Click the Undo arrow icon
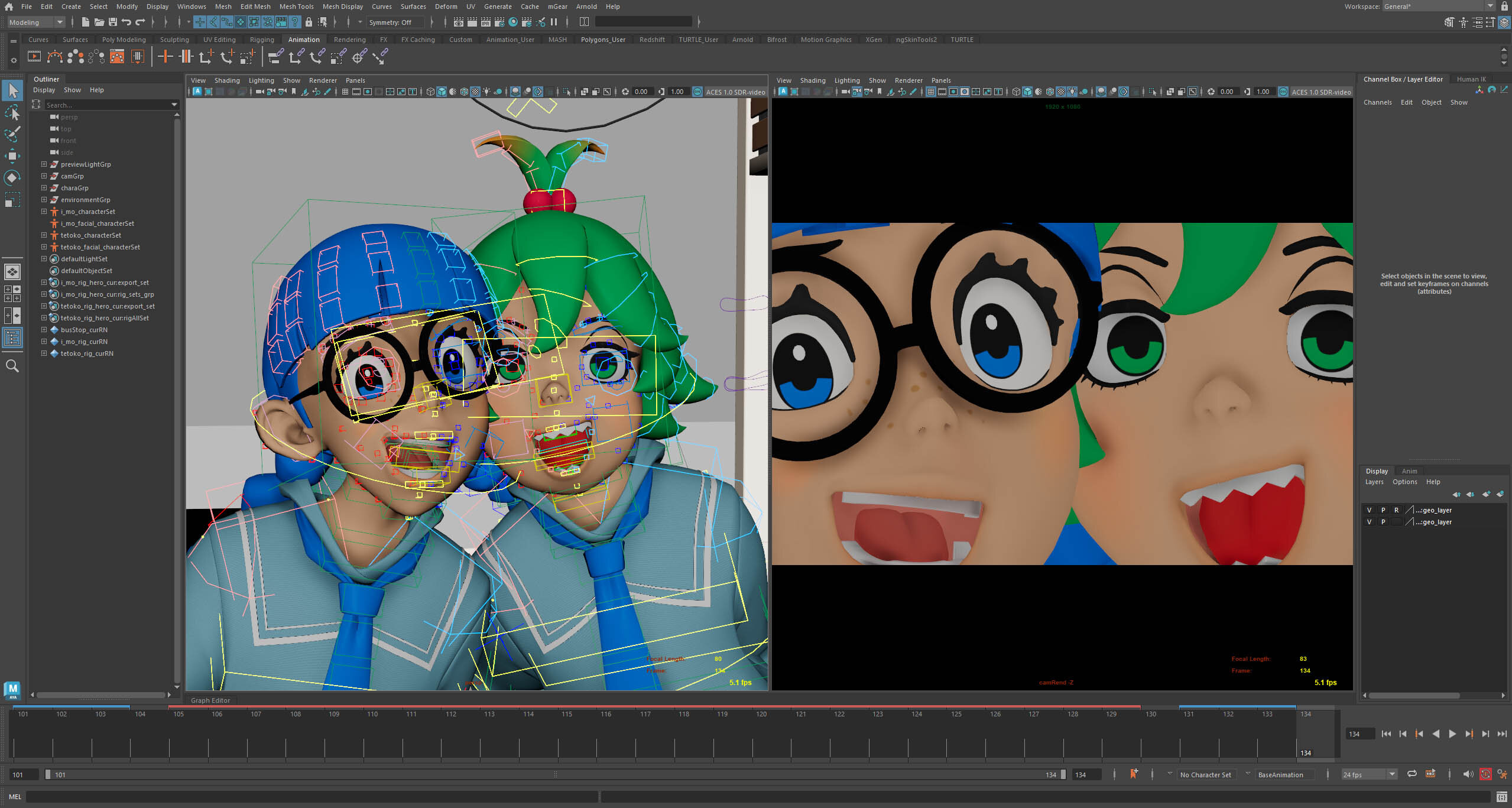This screenshot has width=1512, height=808. 126,22
